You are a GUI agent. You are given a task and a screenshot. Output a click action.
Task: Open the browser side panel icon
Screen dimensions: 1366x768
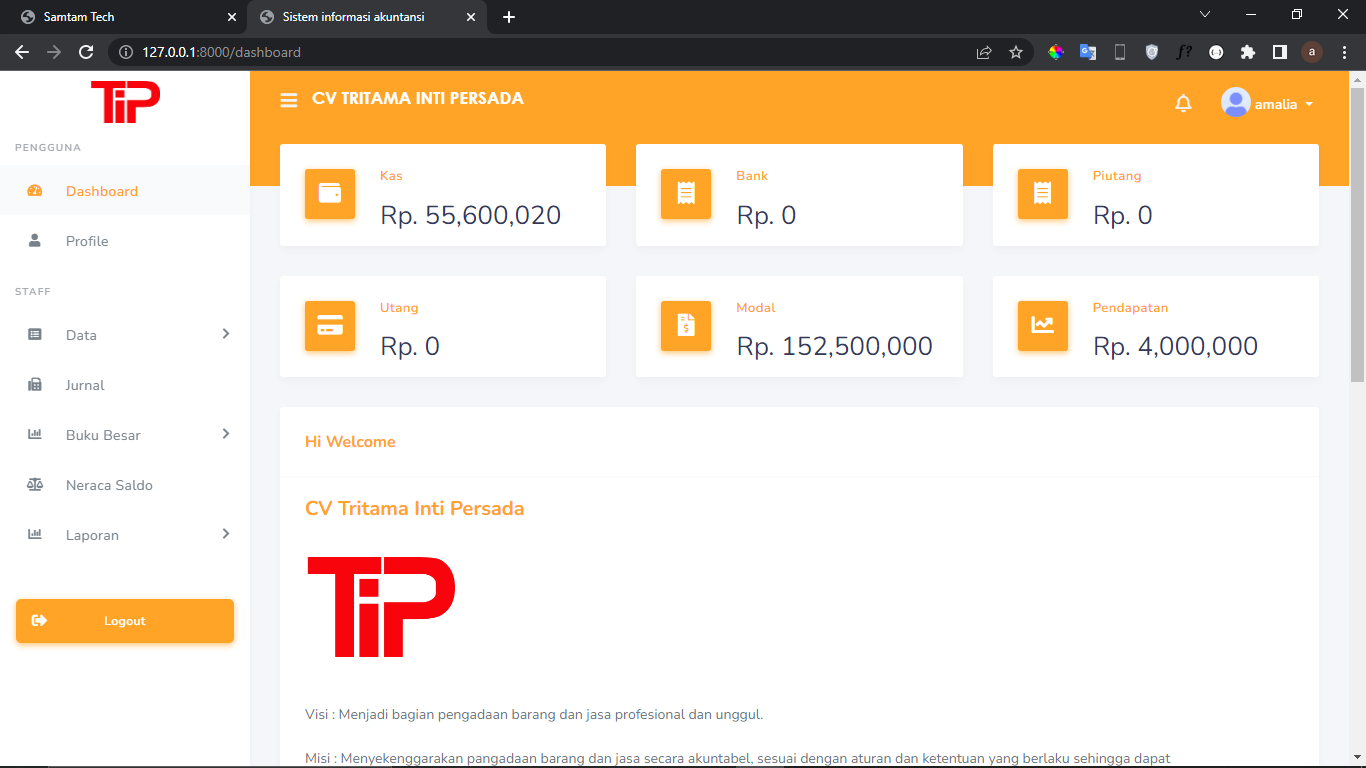(1280, 52)
